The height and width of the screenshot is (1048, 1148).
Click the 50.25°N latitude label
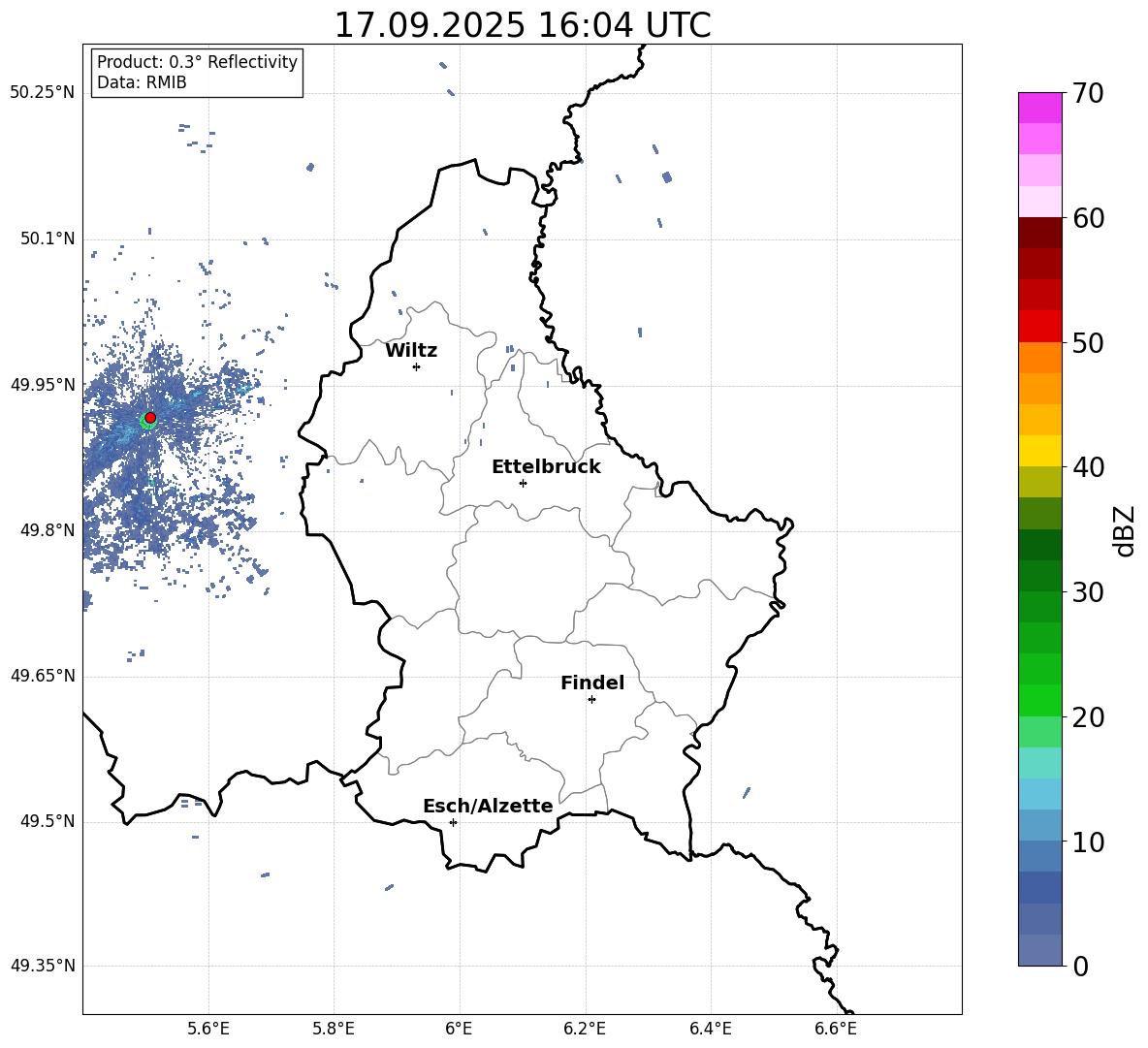coord(43,93)
